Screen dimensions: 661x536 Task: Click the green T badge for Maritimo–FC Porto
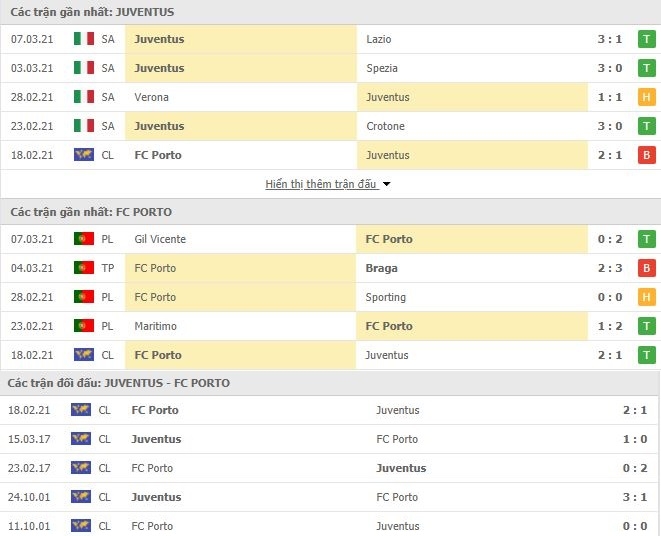(x=646, y=326)
